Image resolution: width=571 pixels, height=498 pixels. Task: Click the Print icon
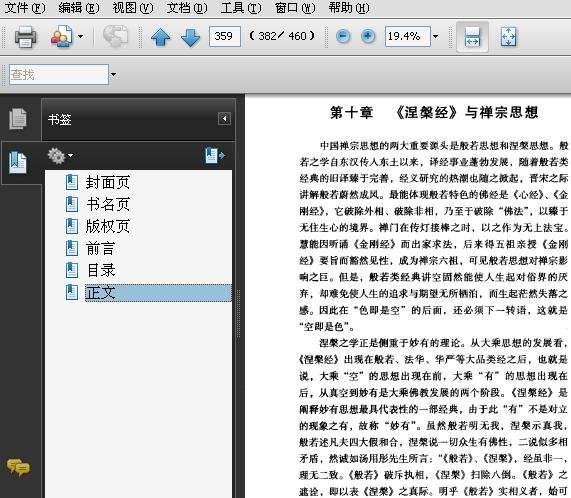pyautogui.click(x=25, y=36)
